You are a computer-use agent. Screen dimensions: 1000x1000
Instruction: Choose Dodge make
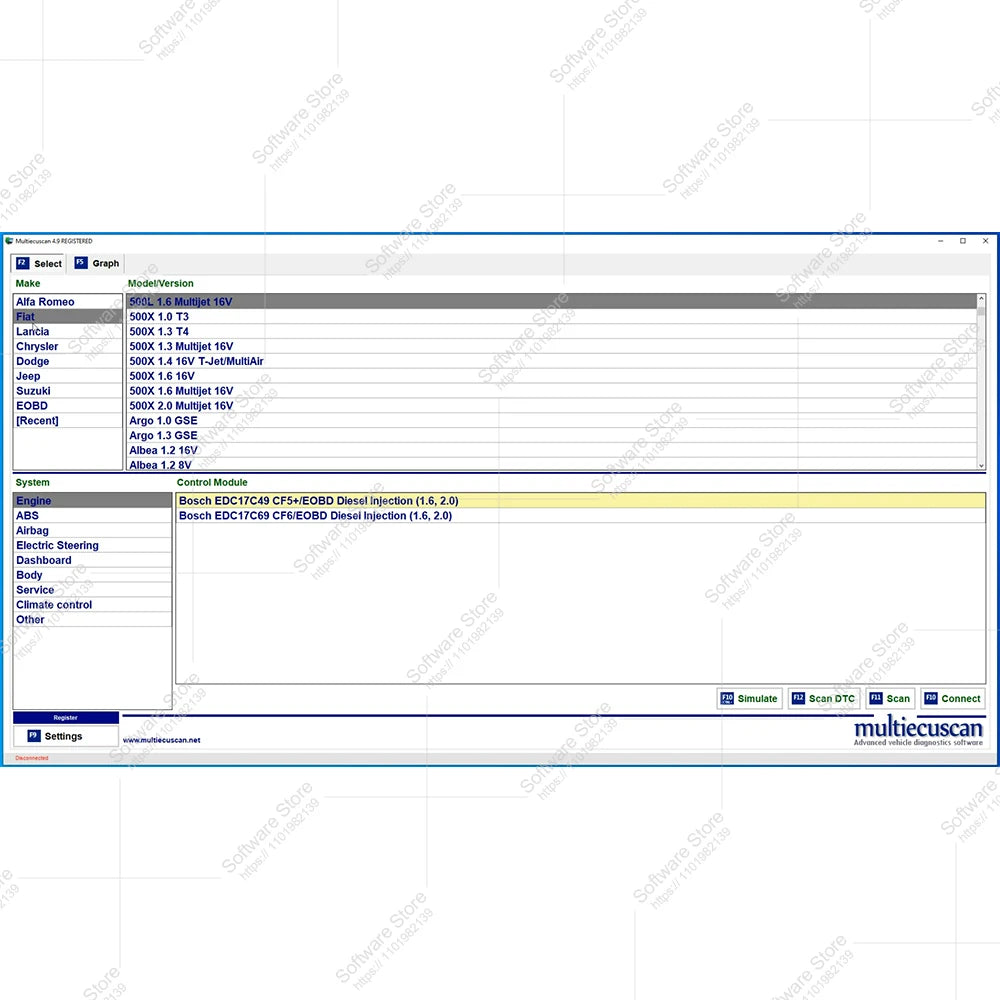tap(68, 361)
